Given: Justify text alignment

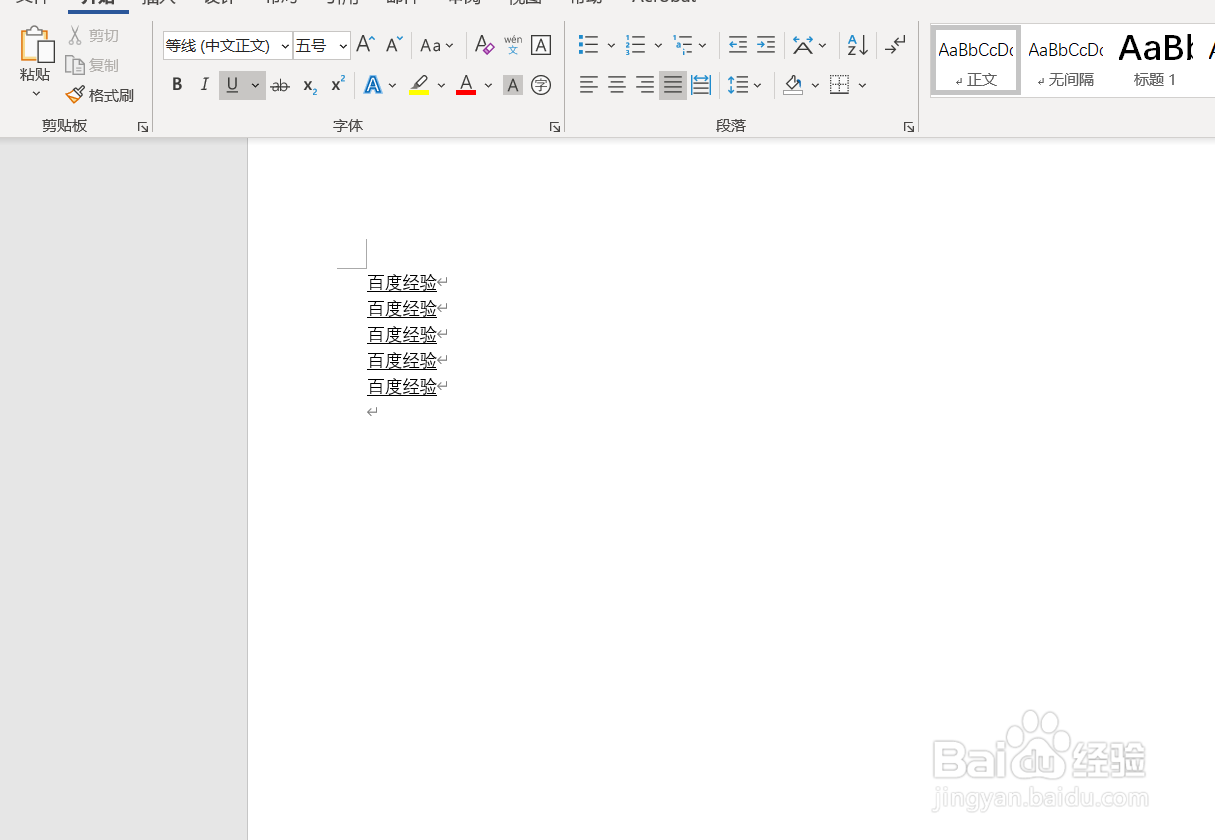Looking at the screenshot, I should [673, 85].
